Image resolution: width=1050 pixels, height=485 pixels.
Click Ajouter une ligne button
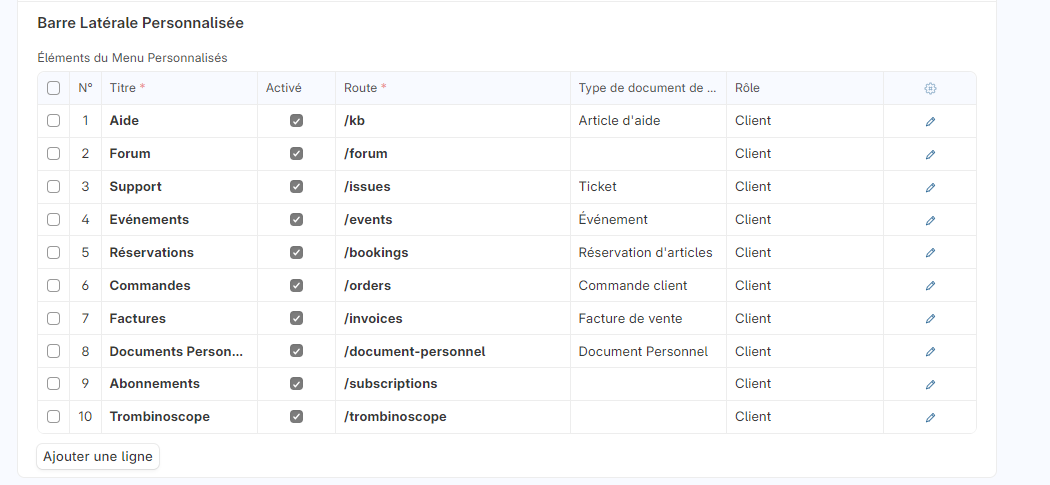tap(98, 457)
